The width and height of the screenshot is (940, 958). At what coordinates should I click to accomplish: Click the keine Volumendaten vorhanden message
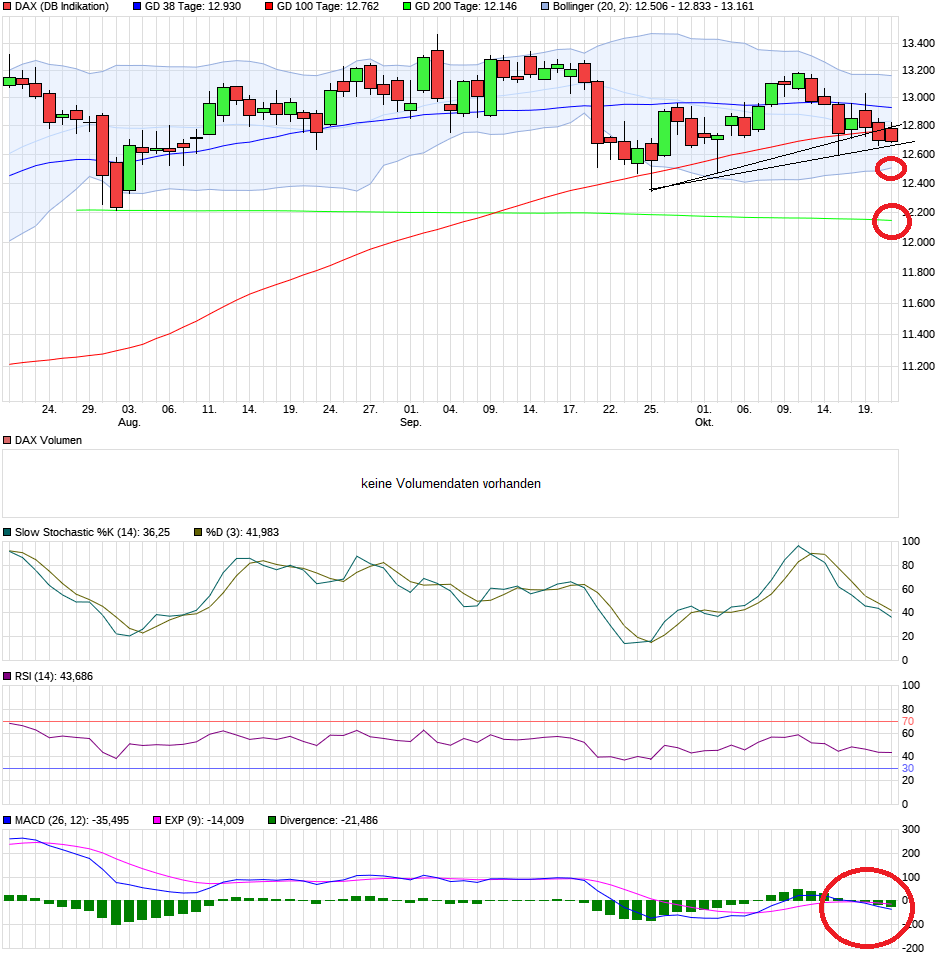coord(451,483)
